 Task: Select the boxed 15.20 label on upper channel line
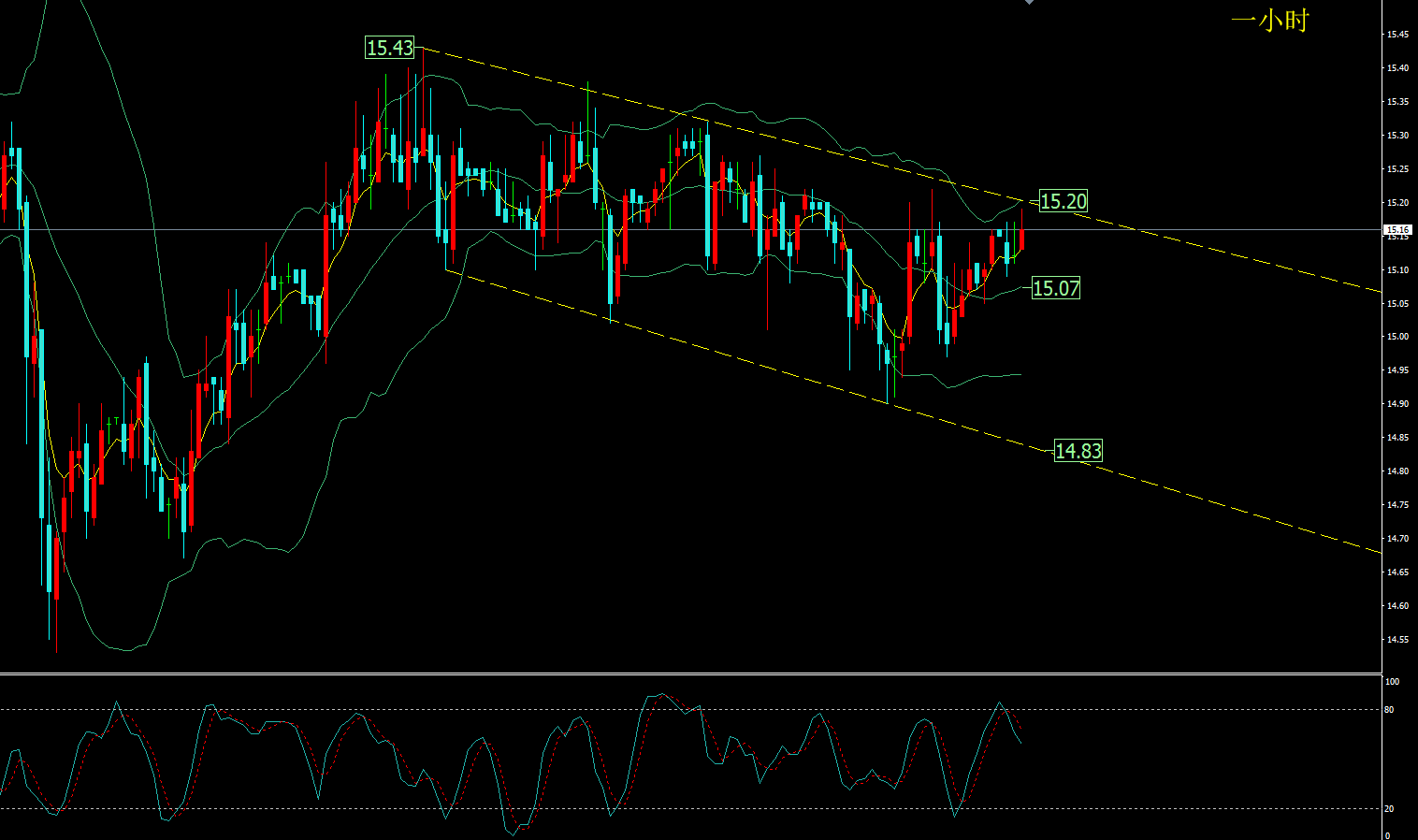click(x=1063, y=201)
